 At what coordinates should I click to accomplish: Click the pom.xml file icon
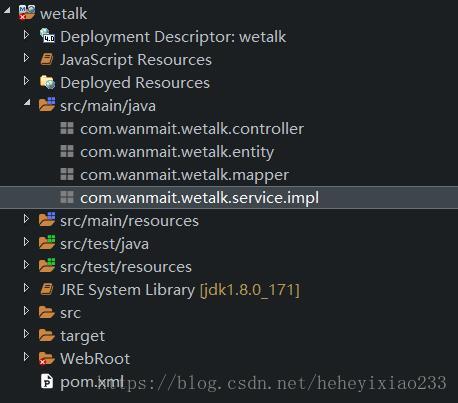47,381
